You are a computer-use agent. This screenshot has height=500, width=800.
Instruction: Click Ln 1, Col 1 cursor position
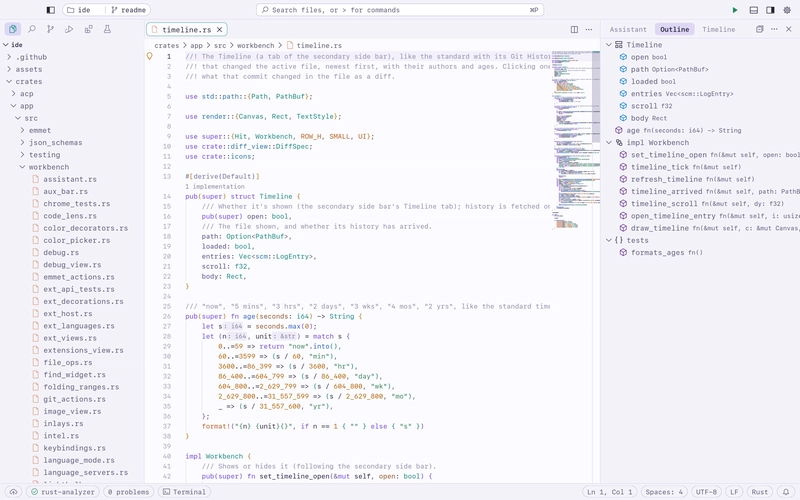[x=610, y=492]
